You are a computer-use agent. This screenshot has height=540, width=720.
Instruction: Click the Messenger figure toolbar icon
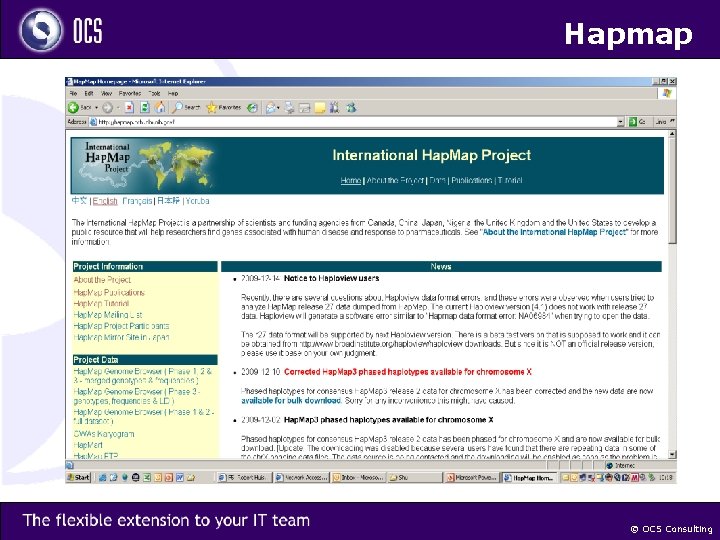(x=351, y=108)
